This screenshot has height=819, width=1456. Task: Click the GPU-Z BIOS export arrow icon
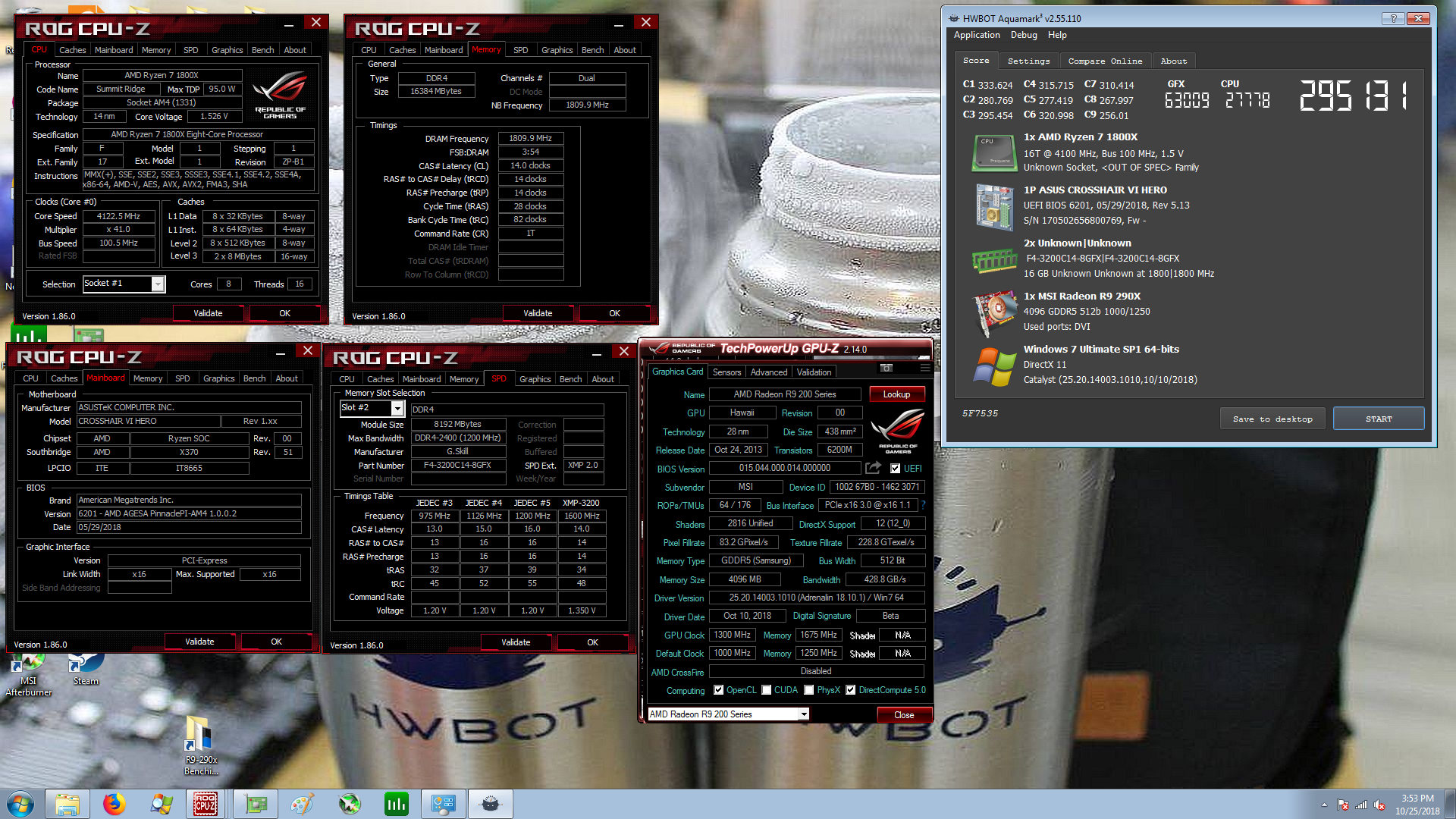(x=873, y=468)
